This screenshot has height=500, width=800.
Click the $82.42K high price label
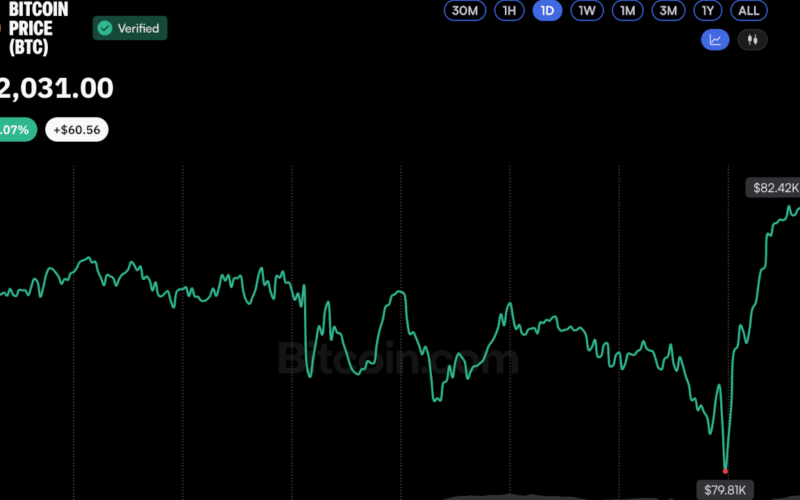click(774, 188)
